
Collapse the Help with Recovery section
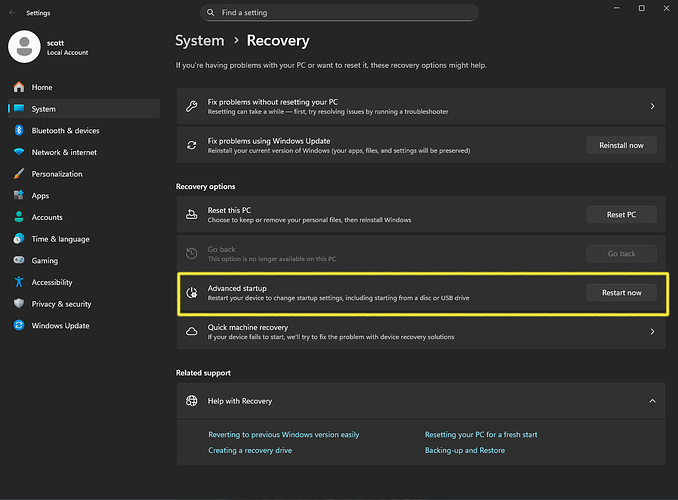click(x=652, y=401)
